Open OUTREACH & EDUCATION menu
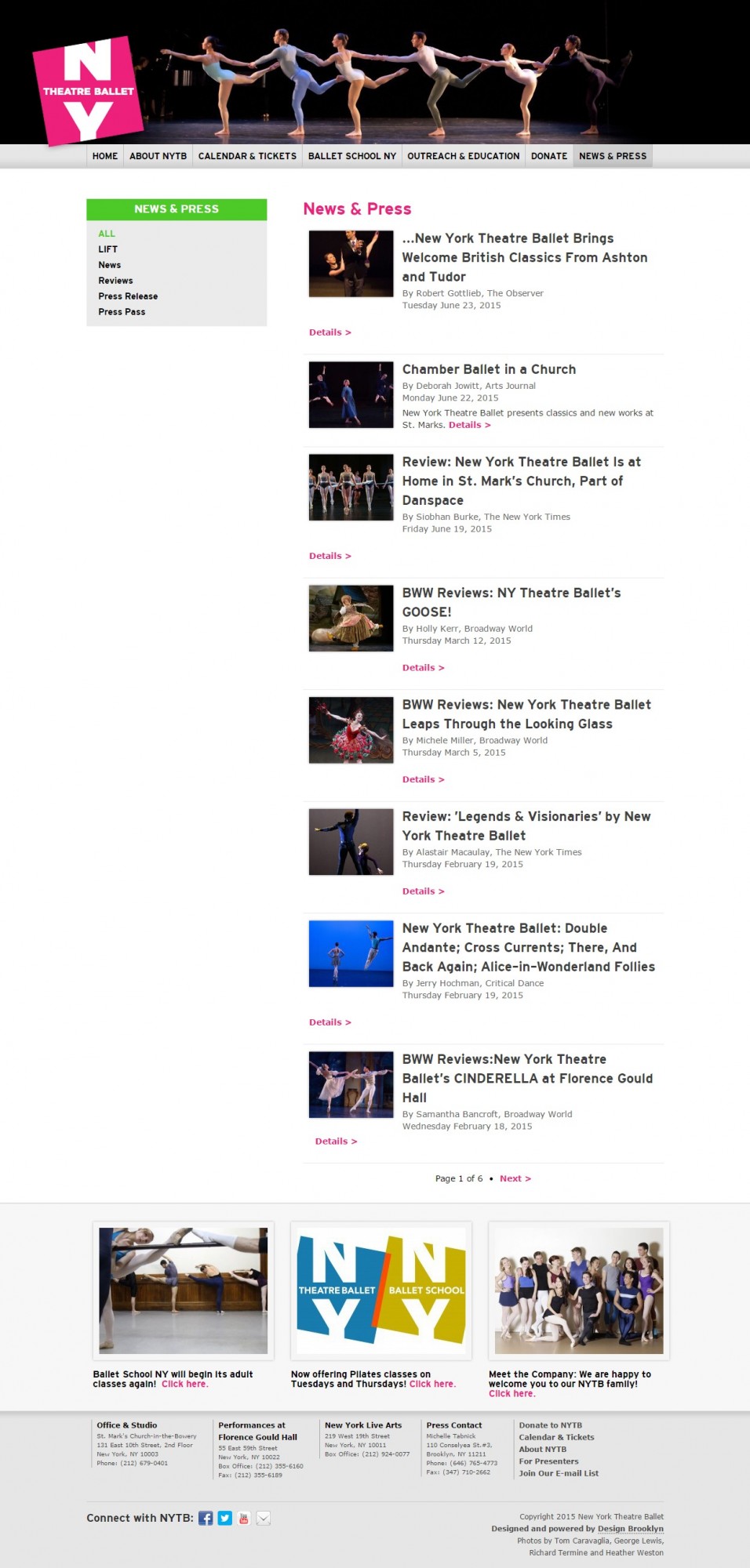This screenshot has height=1568, width=750. pyautogui.click(x=464, y=156)
